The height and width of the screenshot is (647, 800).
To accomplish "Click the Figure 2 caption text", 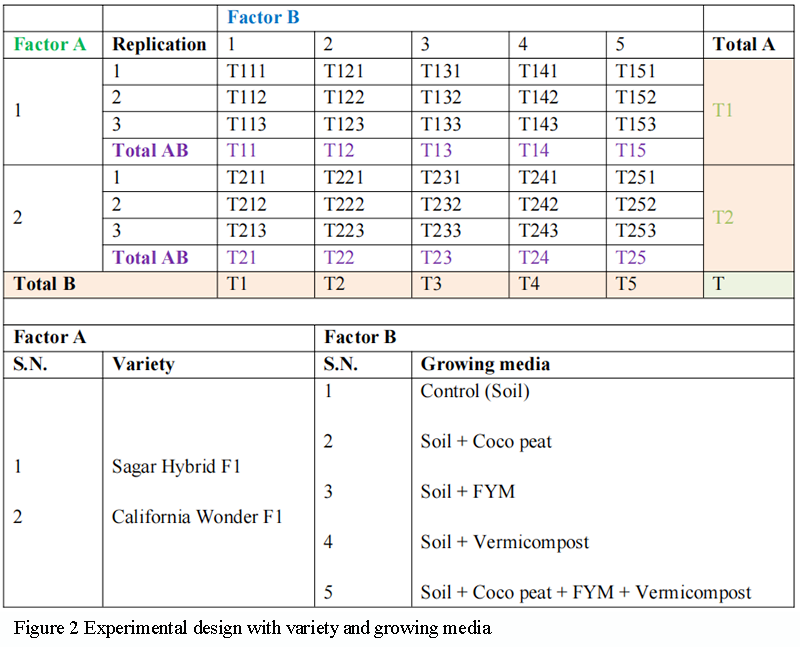I will coord(252,628).
